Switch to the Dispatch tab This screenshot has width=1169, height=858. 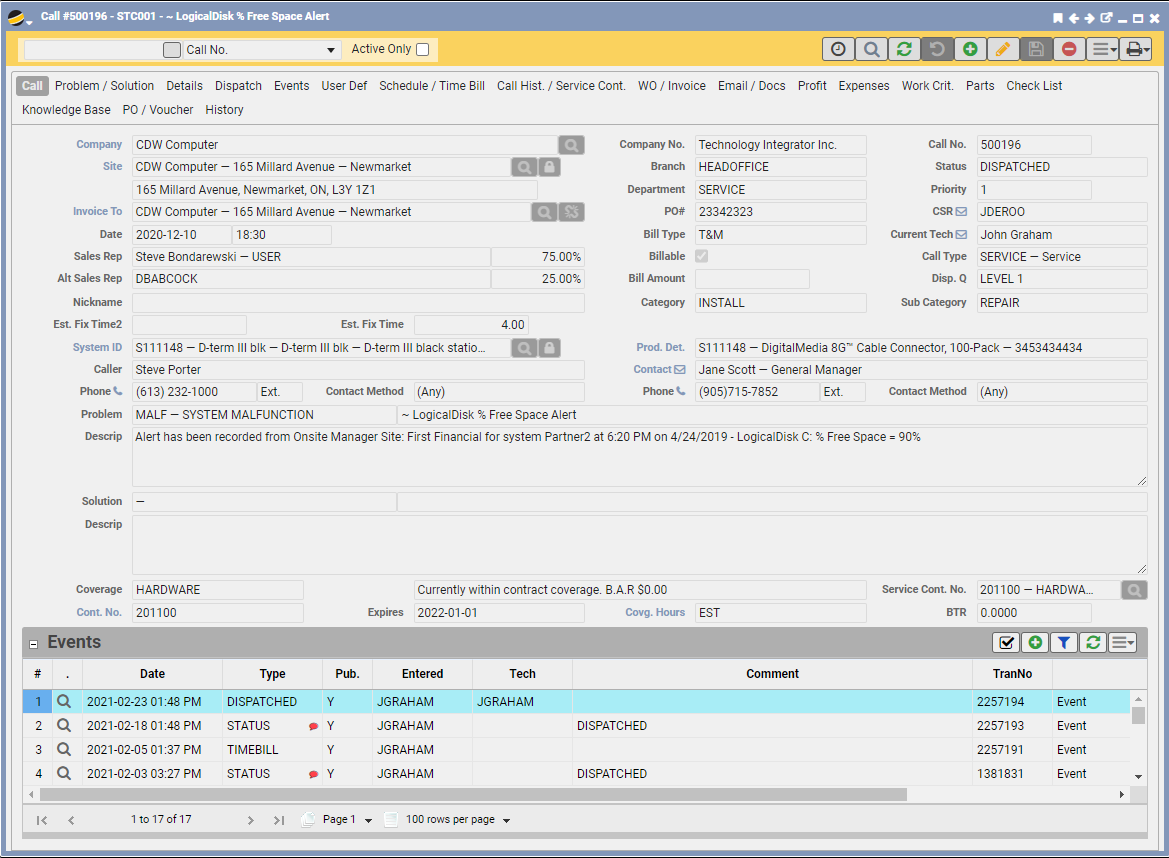(x=238, y=86)
